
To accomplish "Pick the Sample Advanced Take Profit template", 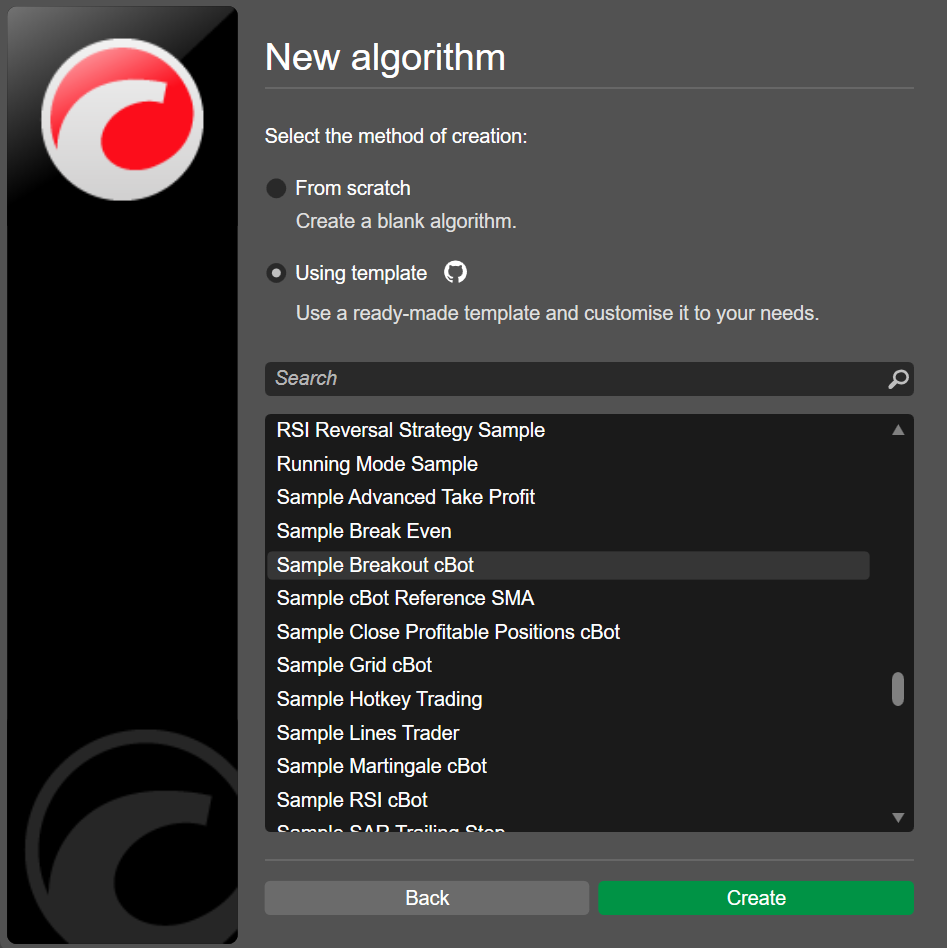I will [405, 497].
